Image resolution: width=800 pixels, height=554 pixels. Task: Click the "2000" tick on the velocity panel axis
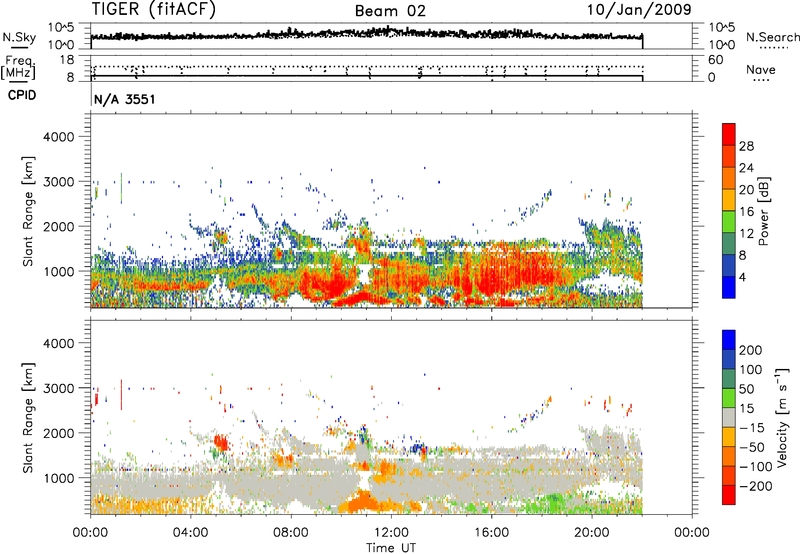[58, 433]
